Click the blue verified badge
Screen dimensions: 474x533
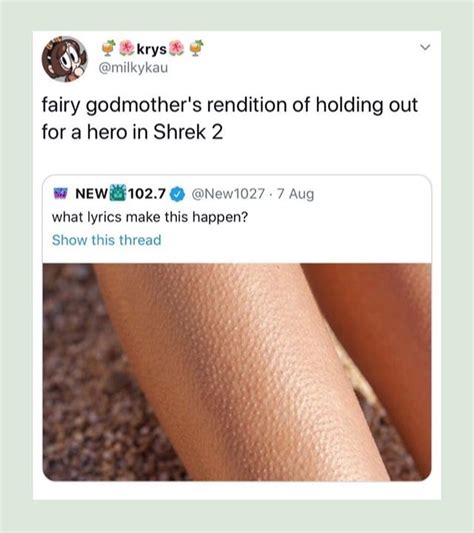point(177,194)
